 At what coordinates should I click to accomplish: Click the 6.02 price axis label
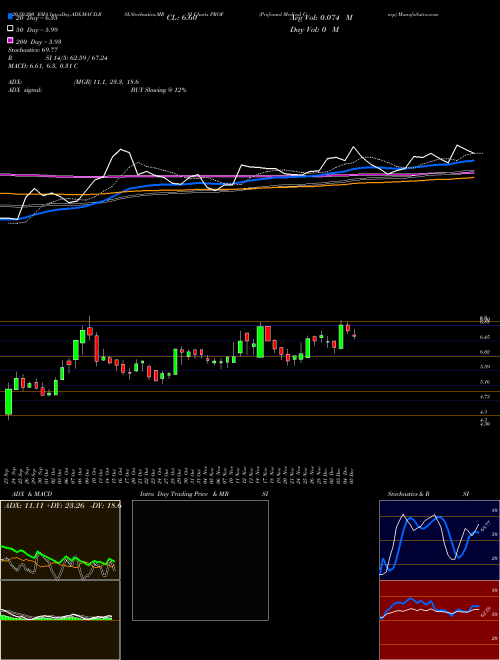[485, 352]
